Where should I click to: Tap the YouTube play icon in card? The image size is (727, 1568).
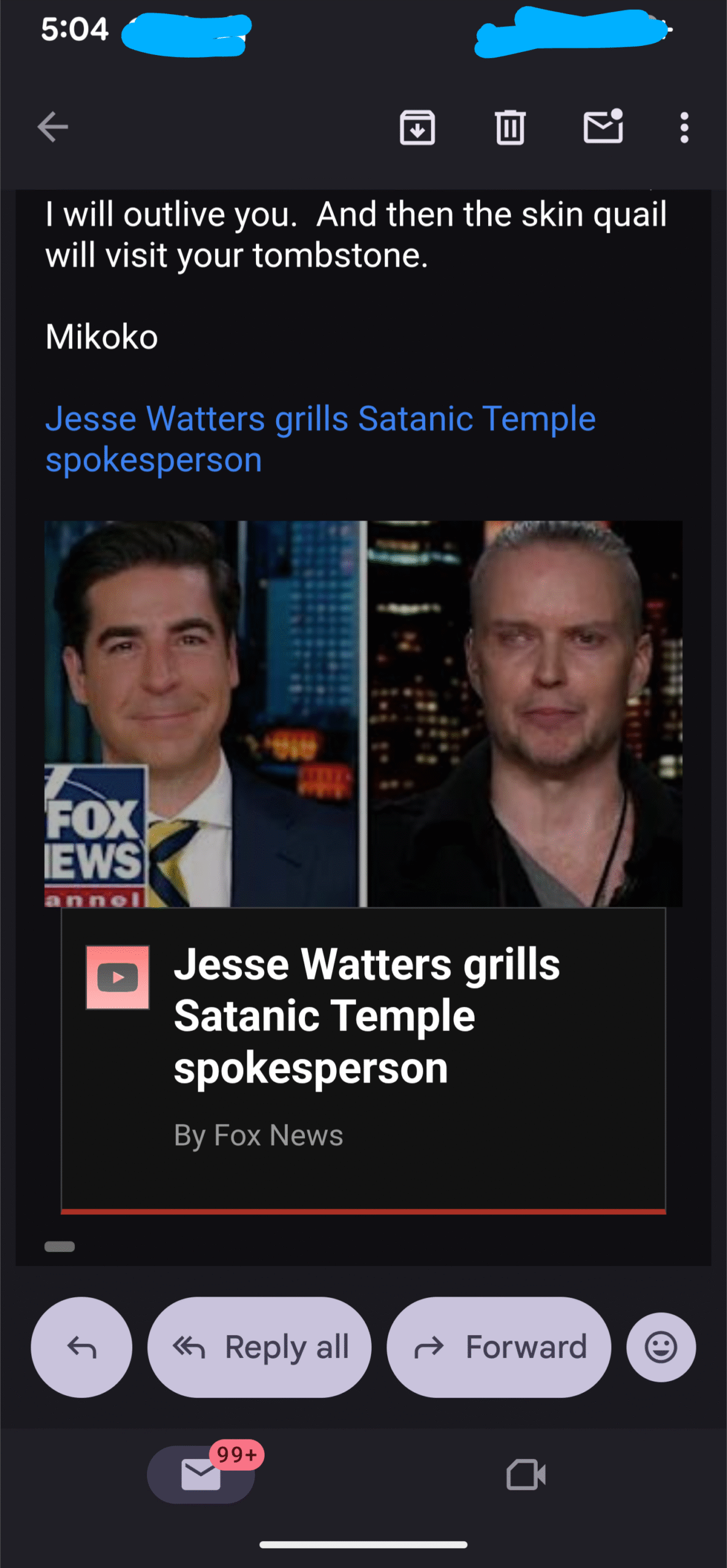click(x=118, y=978)
